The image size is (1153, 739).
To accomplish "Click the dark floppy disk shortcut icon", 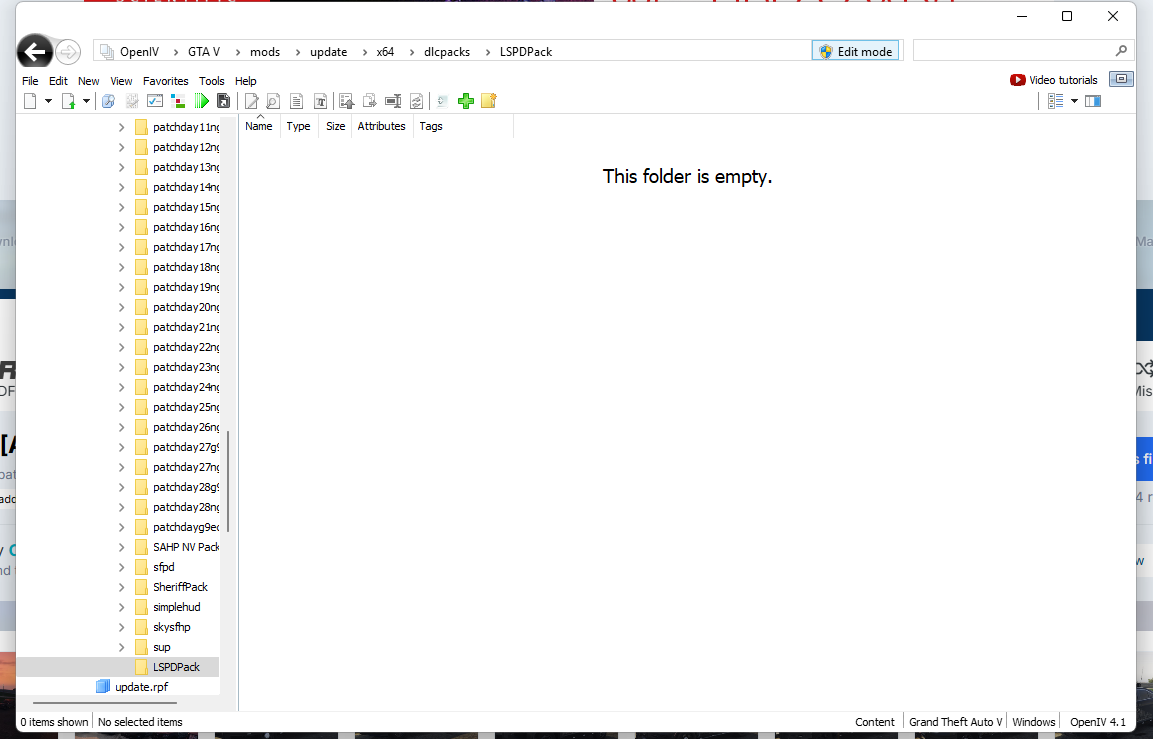I will click(224, 101).
